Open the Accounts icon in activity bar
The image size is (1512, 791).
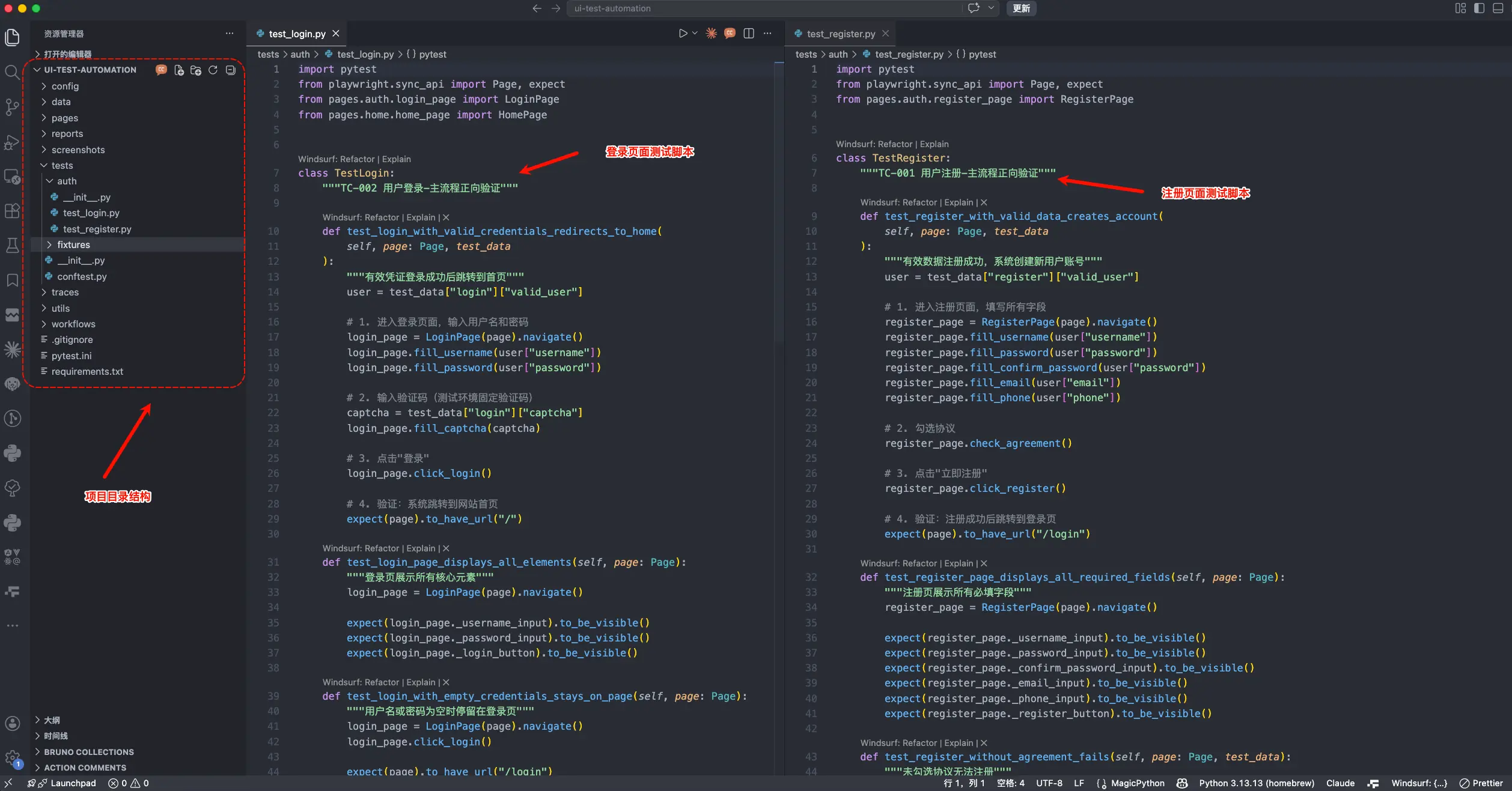(12, 723)
